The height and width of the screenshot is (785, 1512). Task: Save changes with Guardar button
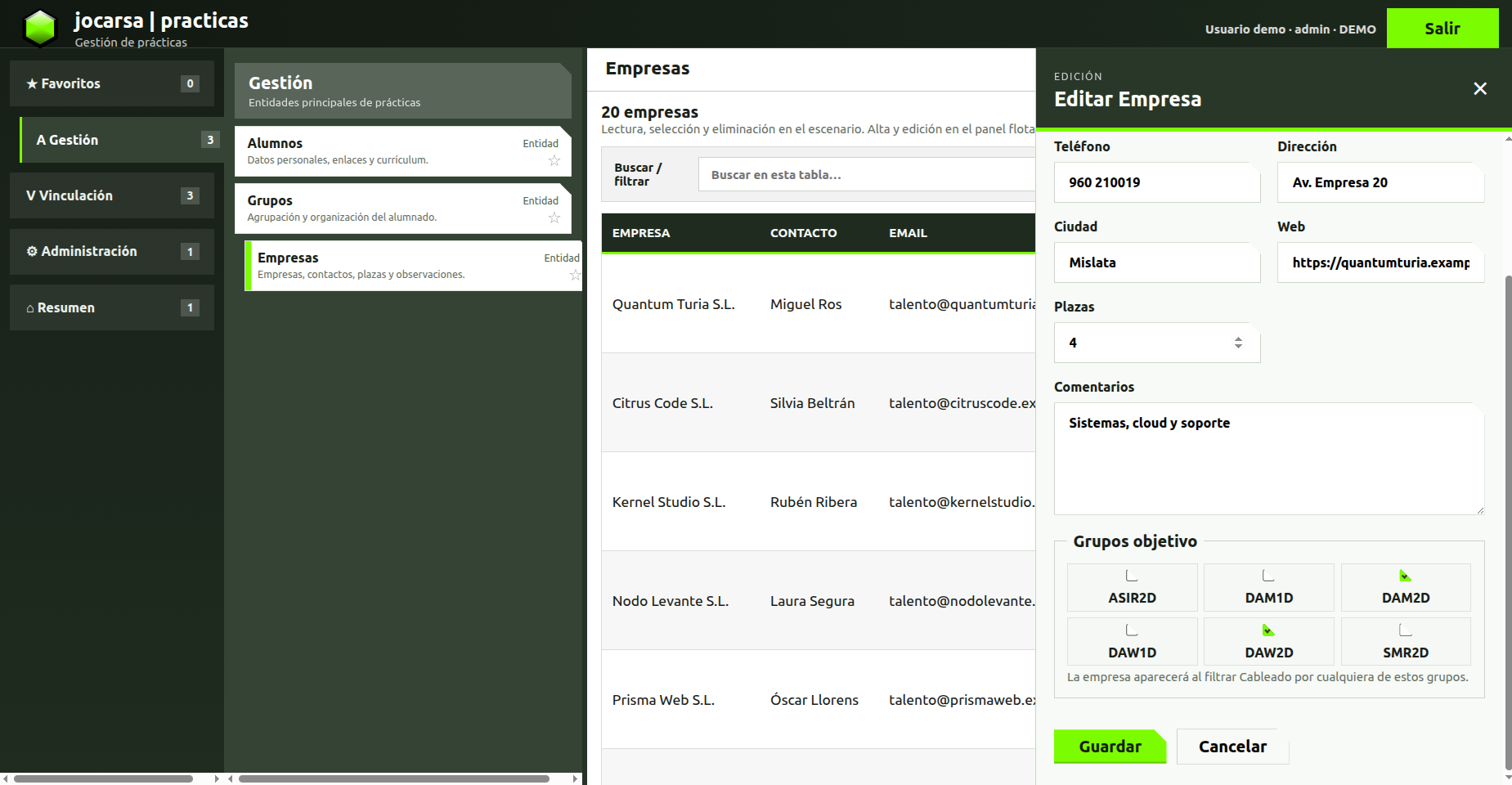click(x=1110, y=747)
